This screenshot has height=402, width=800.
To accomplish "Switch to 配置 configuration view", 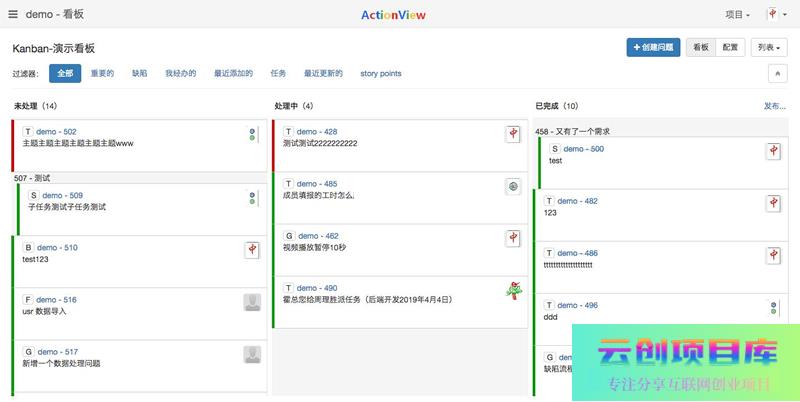I will (x=730, y=47).
